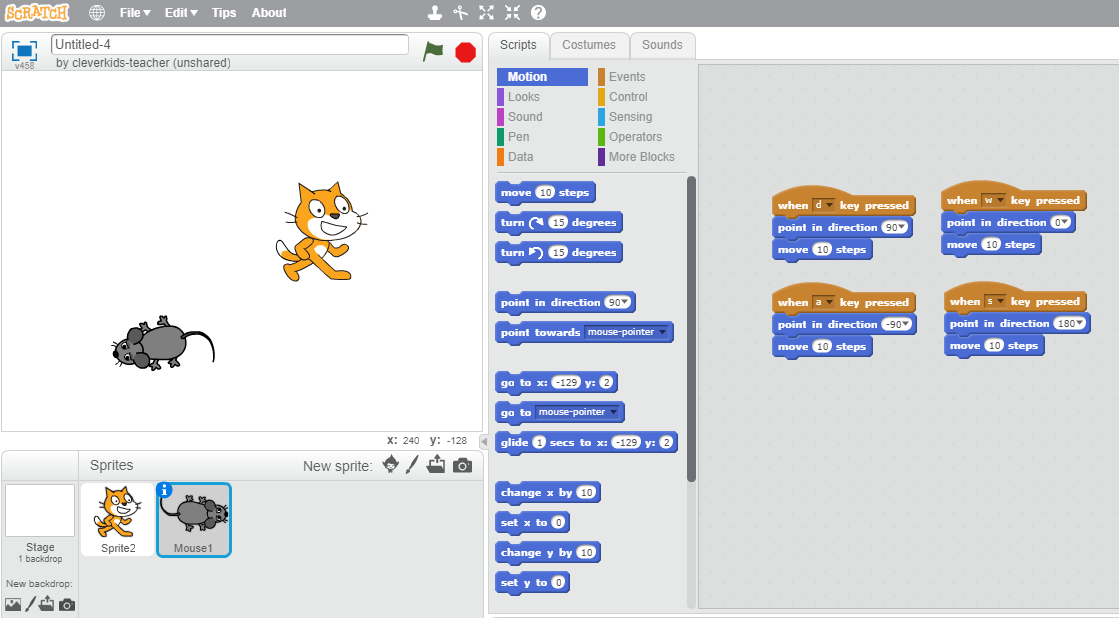This screenshot has height=618, width=1119.
Task: Open the a key dropdown in script
Action: [x=829, y=303]
